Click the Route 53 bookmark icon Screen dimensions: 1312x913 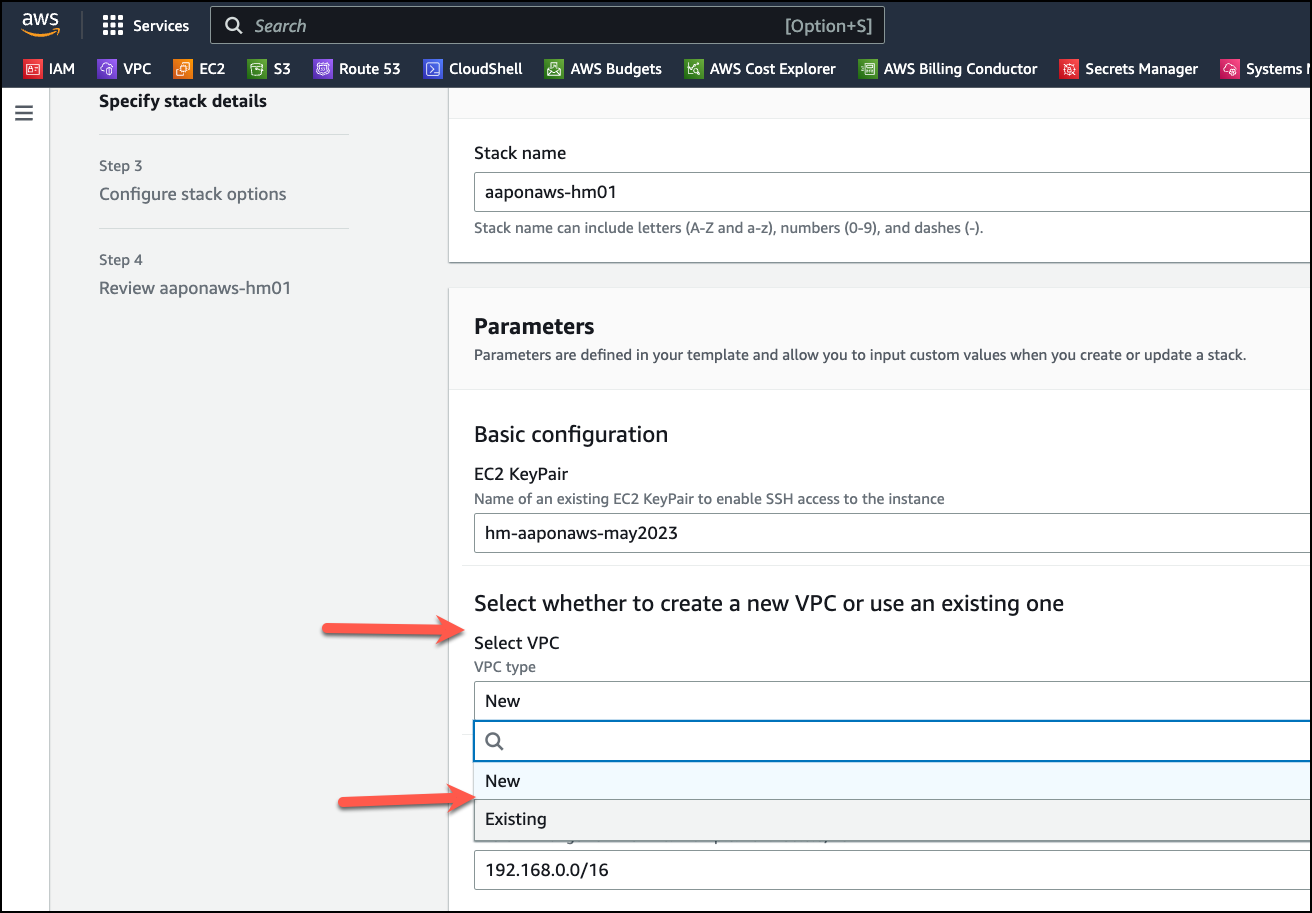coord(323,69)
